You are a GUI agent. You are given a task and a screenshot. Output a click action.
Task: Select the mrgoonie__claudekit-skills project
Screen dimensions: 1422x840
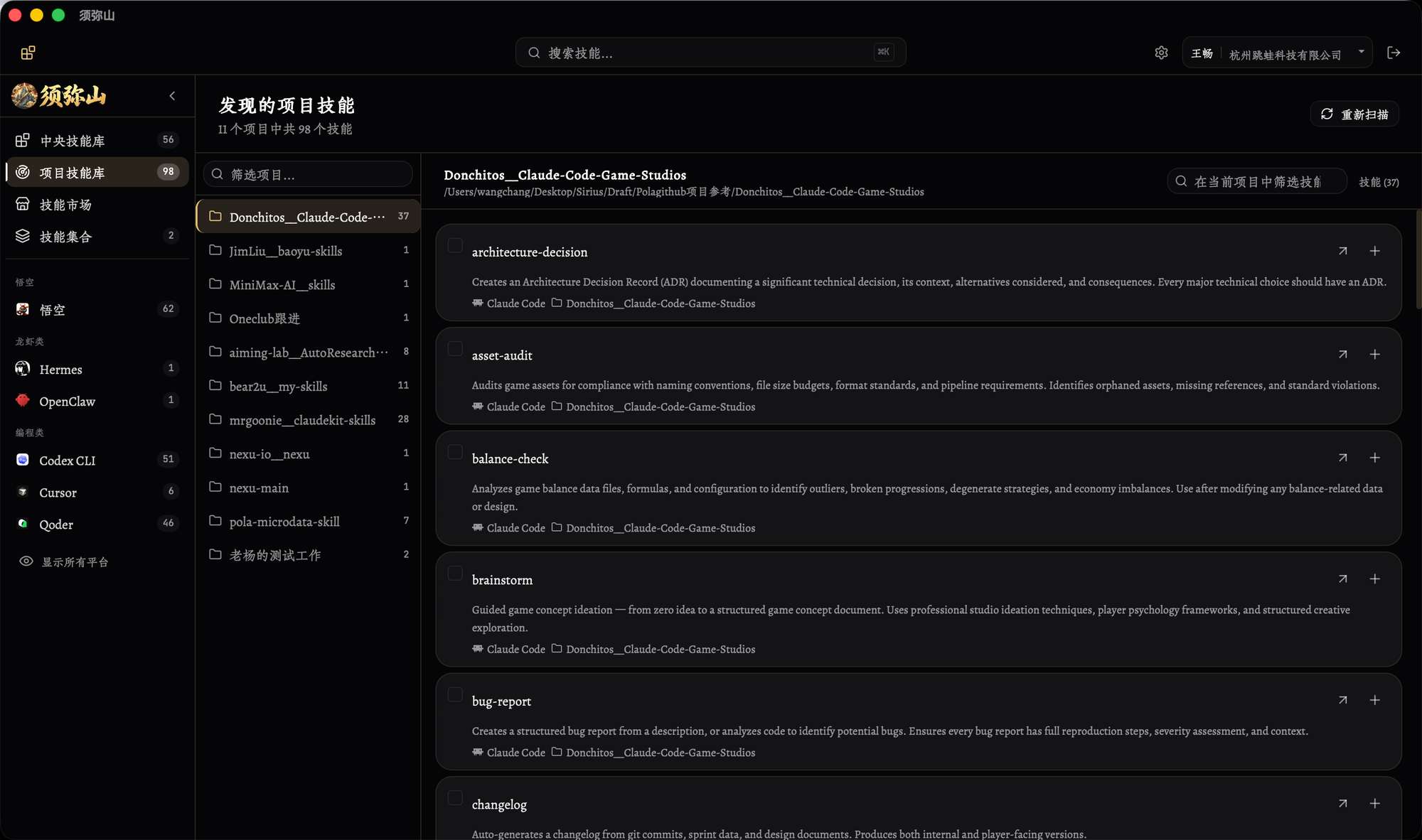309,420
